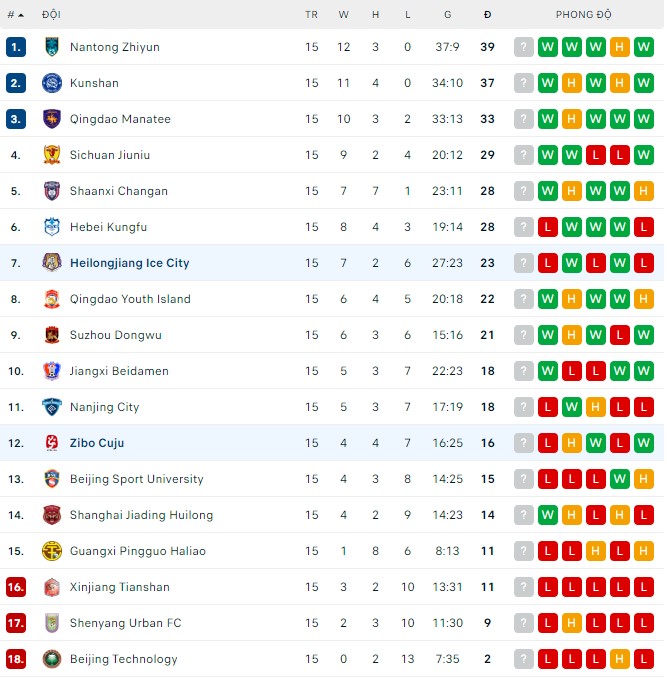Open the Shenyang Urban FC team link
The height and width of the screenshot is (679, 667).
click(124, 623)
